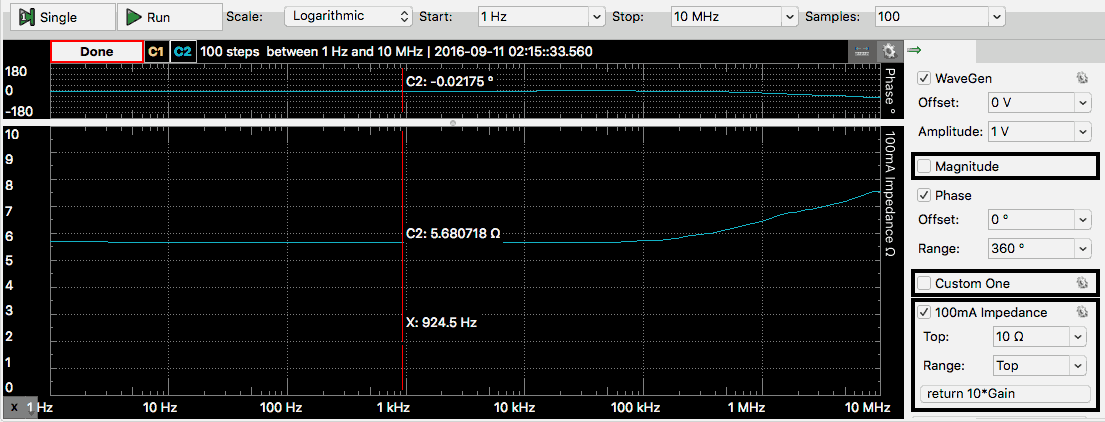Toggle the C2 channel indicator

pyautogui.click(x=183, y=51)
